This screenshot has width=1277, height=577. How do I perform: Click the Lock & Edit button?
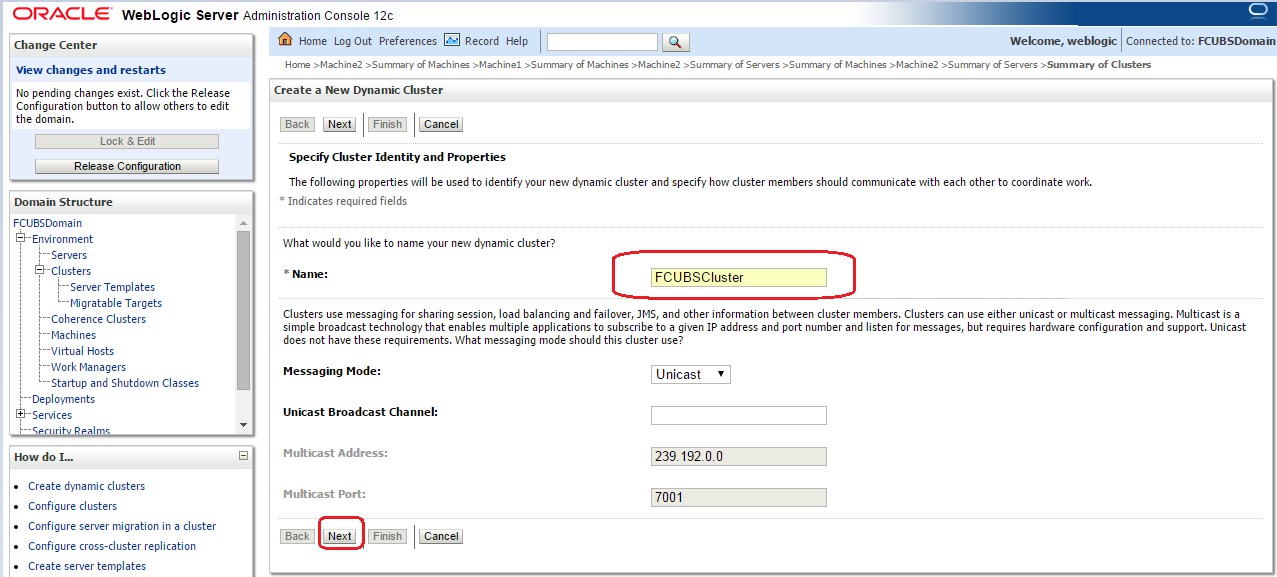click(x=127, y=141)
